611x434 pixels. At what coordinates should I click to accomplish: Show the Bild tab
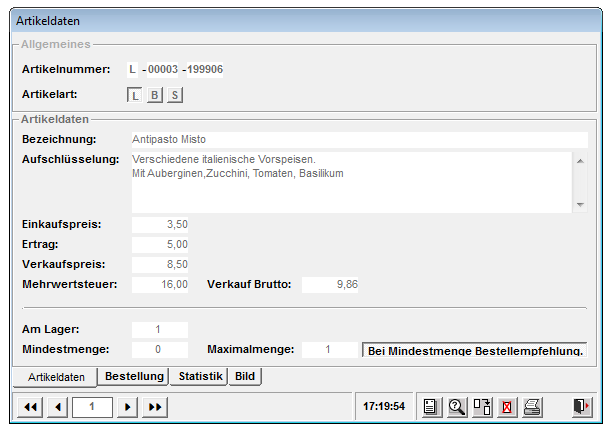246,376
